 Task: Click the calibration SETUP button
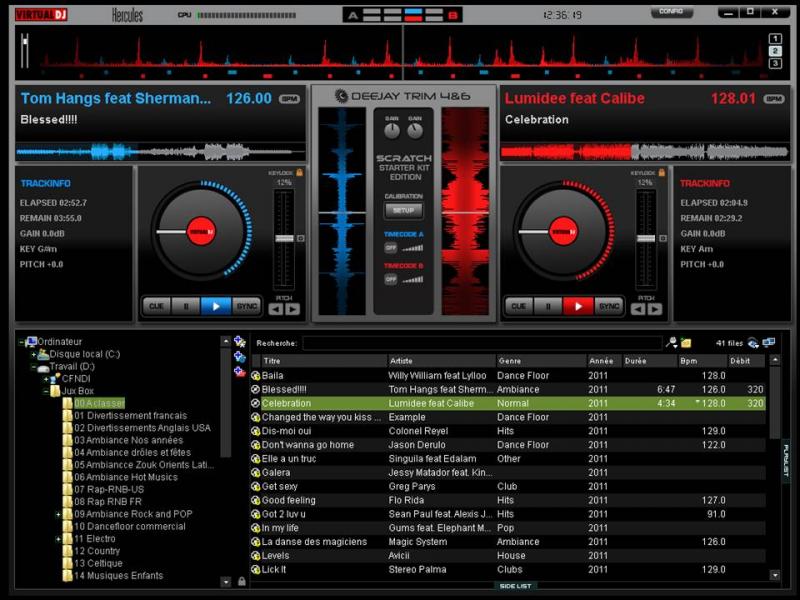click(404, 211)
